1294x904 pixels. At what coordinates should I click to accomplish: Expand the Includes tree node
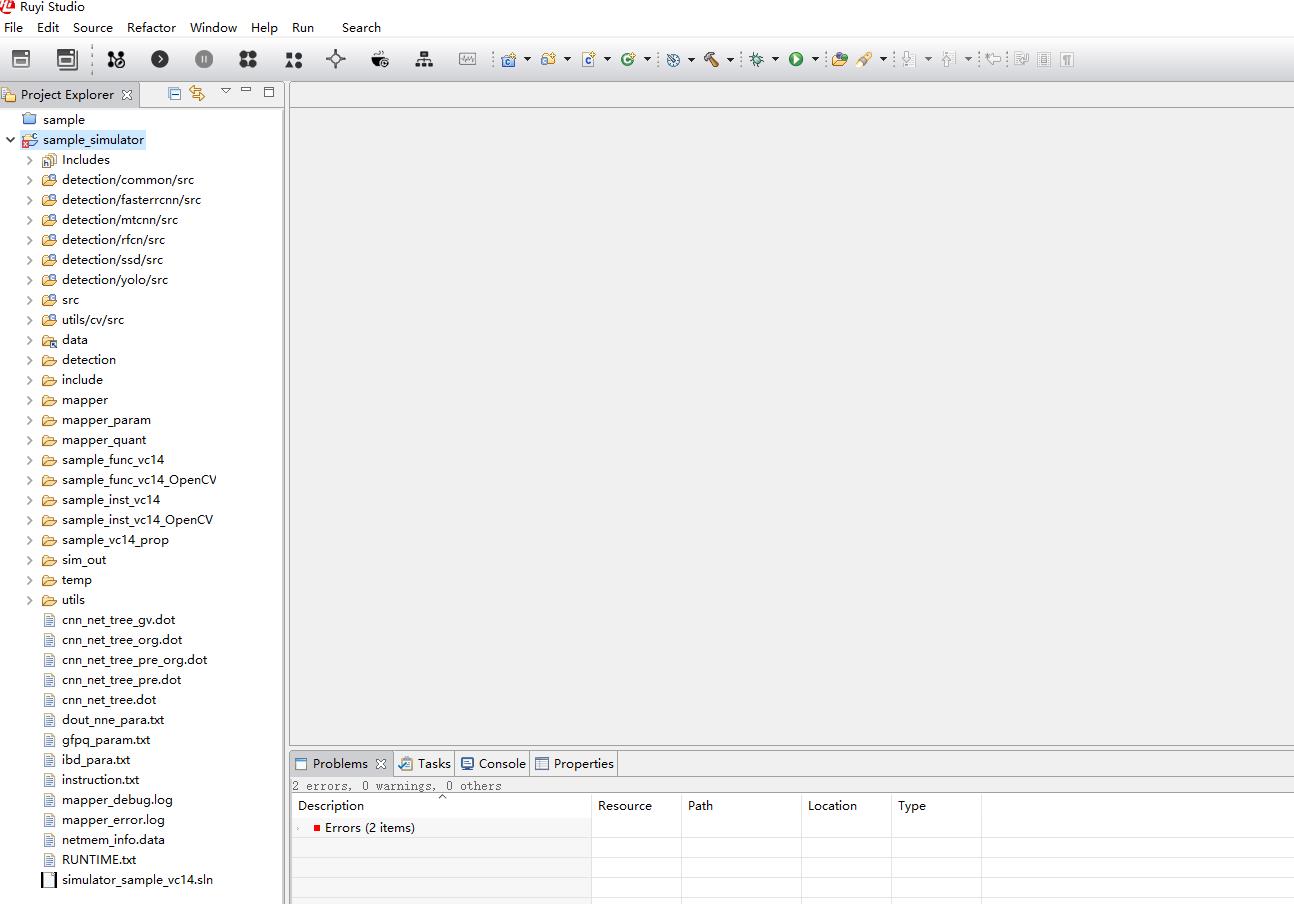tap(30, 160)
